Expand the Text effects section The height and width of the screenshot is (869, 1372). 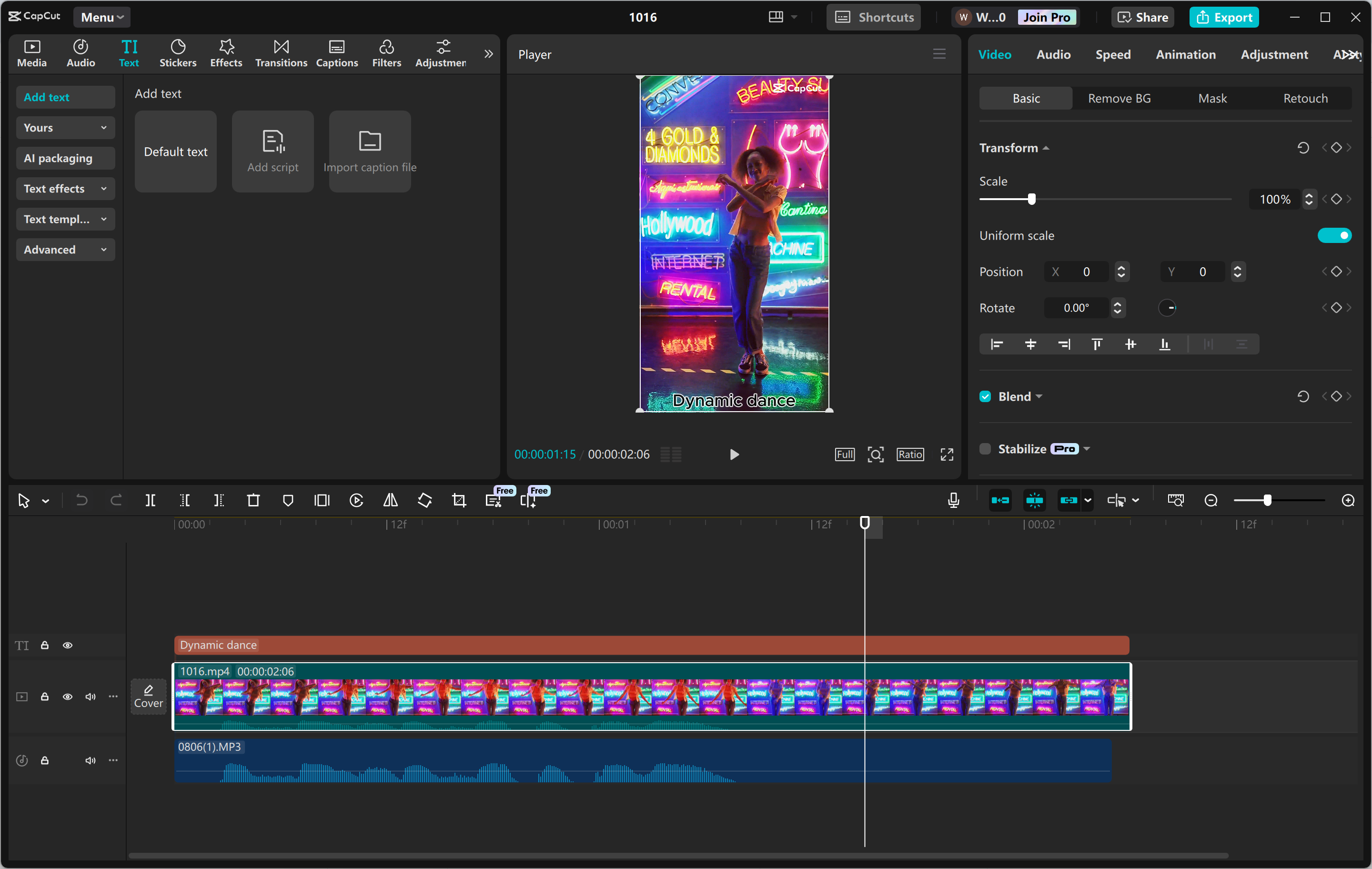click(65, 189)
